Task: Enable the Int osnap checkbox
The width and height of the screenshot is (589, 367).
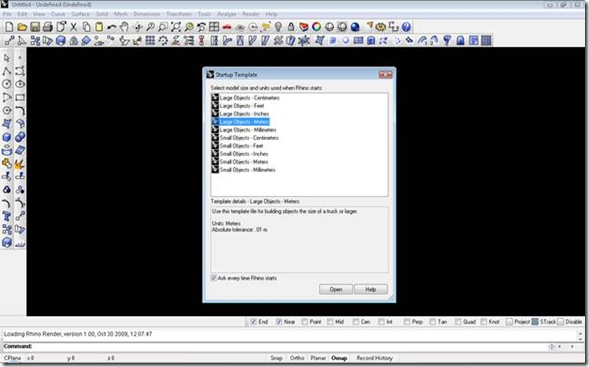Action: [382, 322]
